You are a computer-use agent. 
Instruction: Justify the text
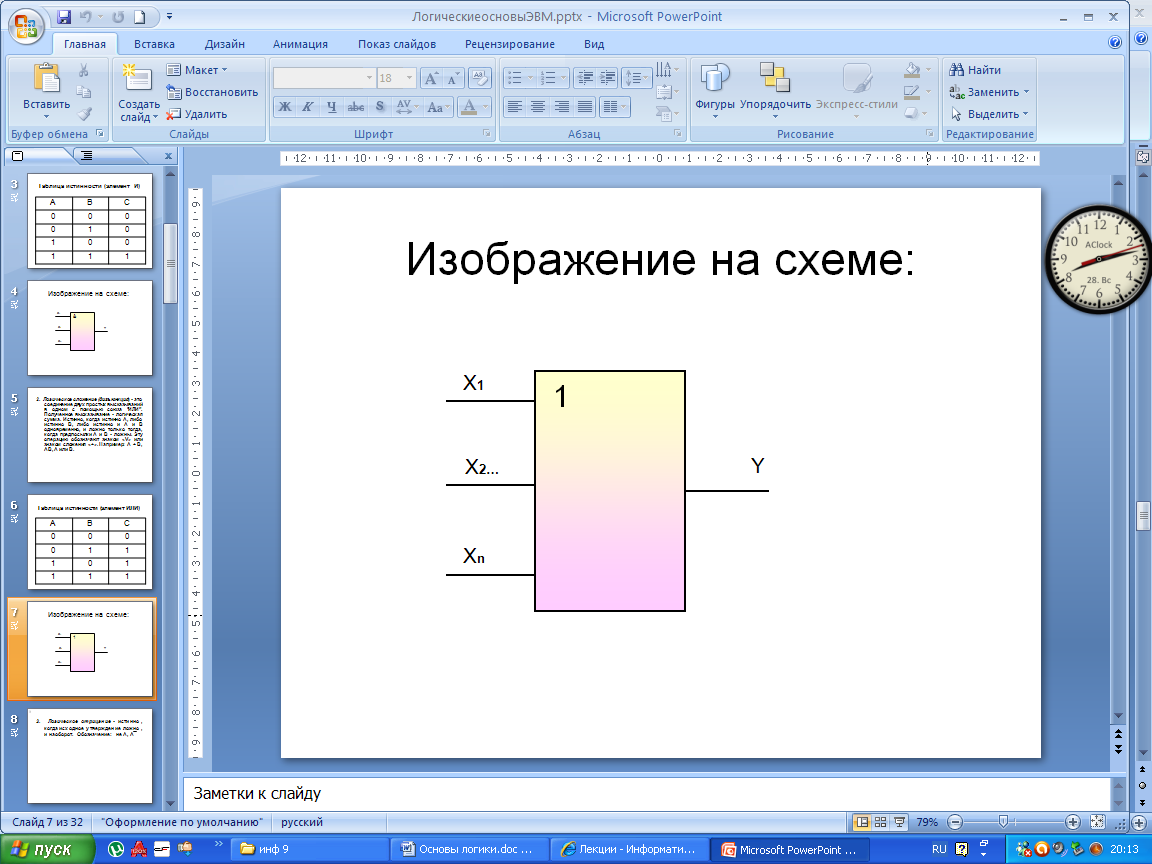[x=585, y=107]
